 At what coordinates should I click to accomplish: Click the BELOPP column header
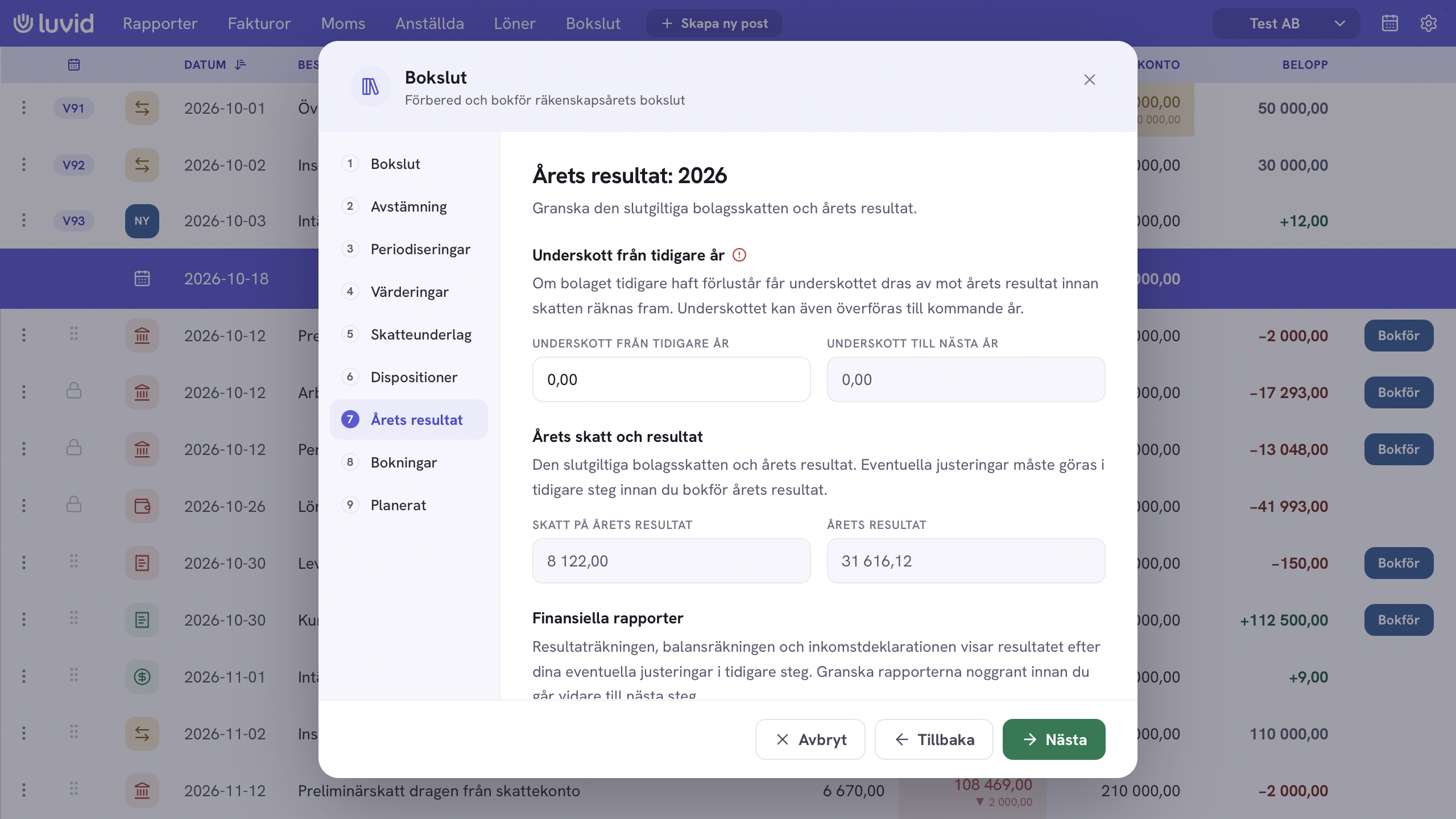1305,64
